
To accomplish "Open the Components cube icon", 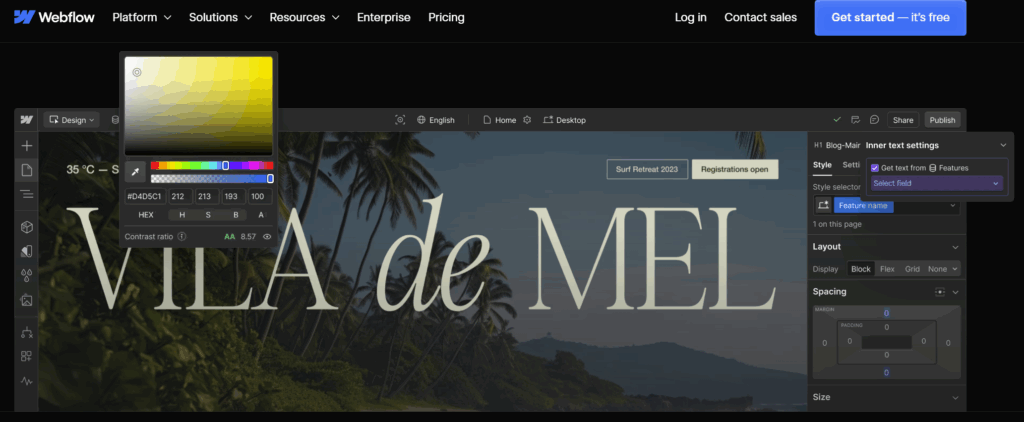I will [27, 227].
